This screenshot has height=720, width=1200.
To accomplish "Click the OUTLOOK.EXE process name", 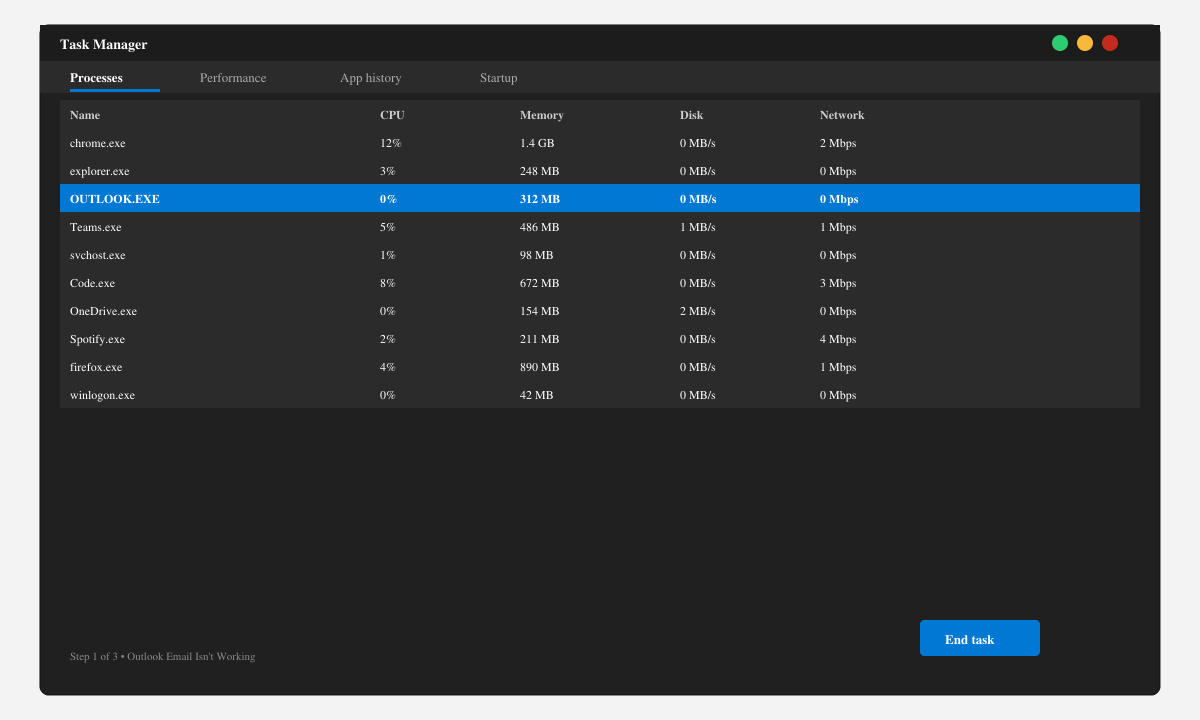I will (x=114, y=199).
